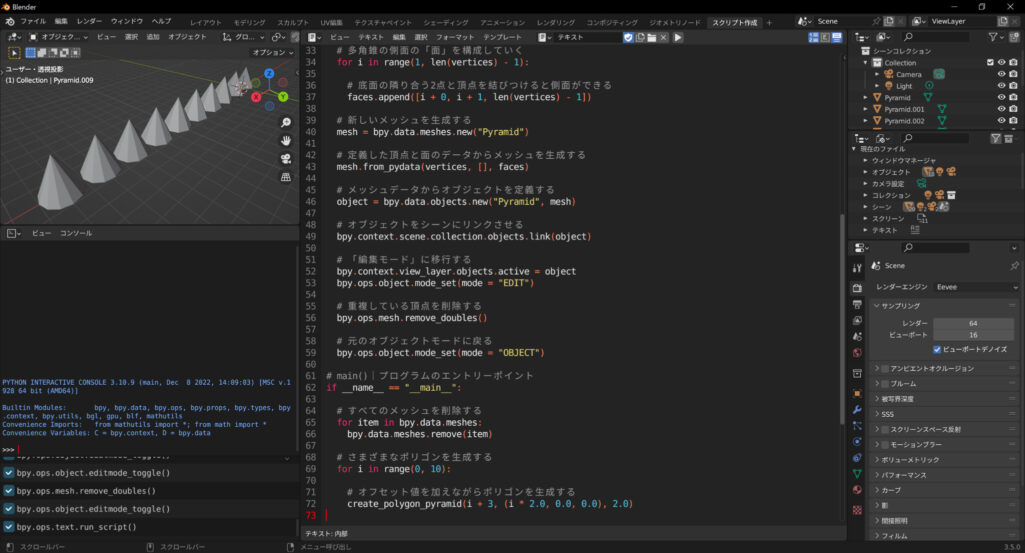This screenshot has width=1025, height=553.
Task: Open the Scene properties tab icon
Action: coord(857,336)
